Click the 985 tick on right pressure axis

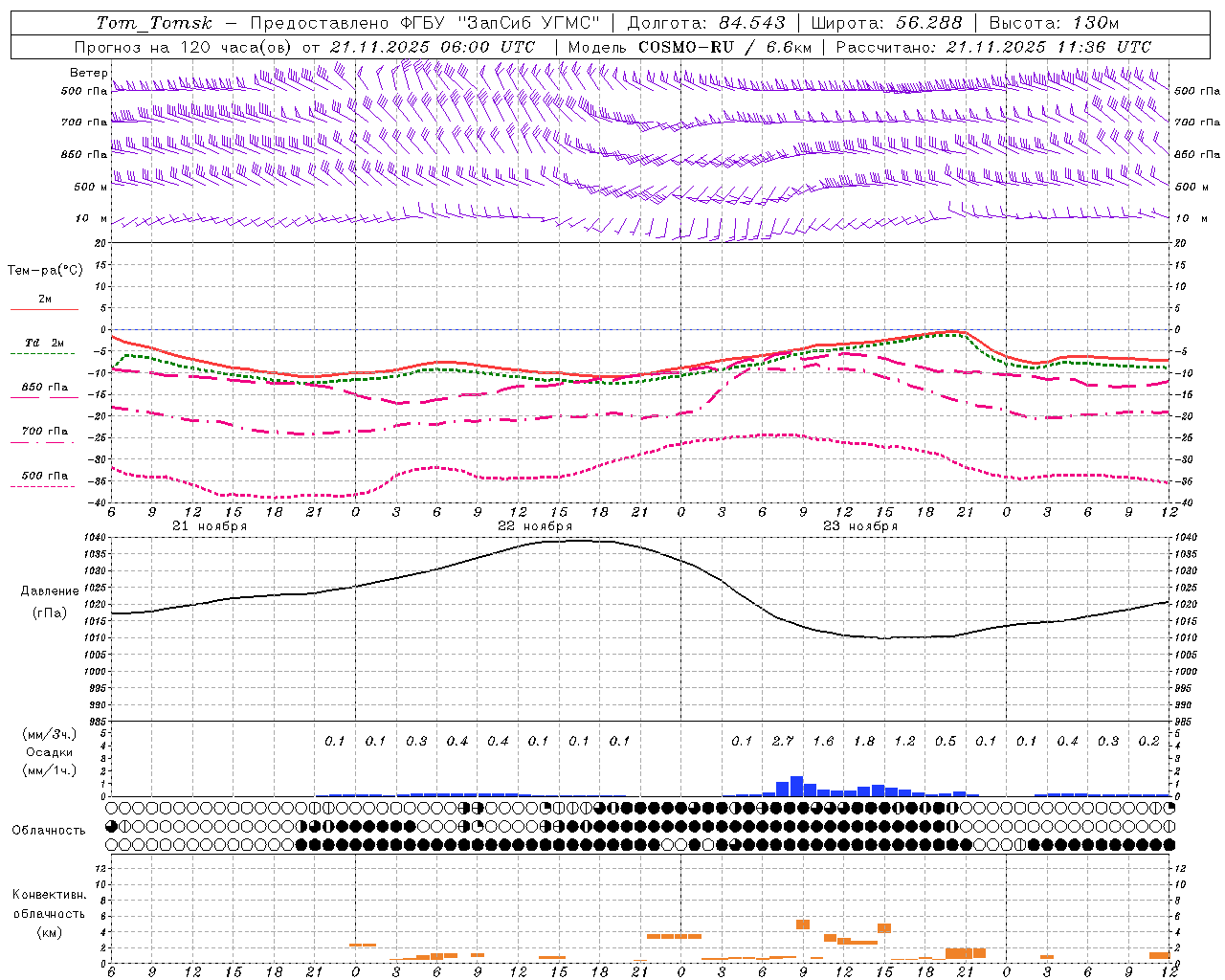pos(1185,722)
